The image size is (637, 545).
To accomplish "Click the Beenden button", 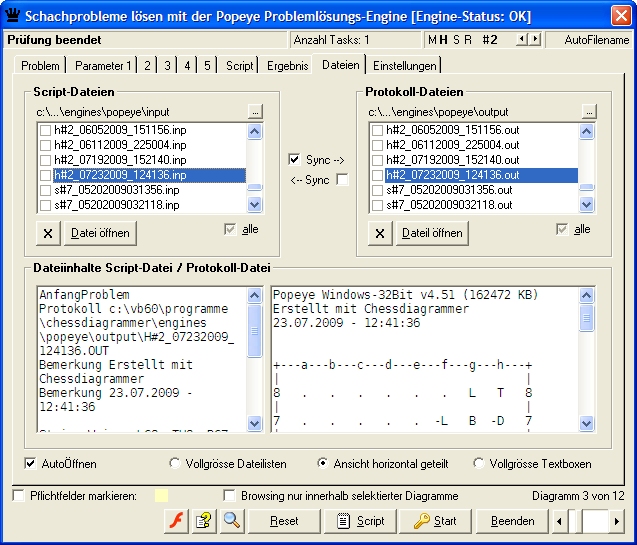I will [512, 521].
